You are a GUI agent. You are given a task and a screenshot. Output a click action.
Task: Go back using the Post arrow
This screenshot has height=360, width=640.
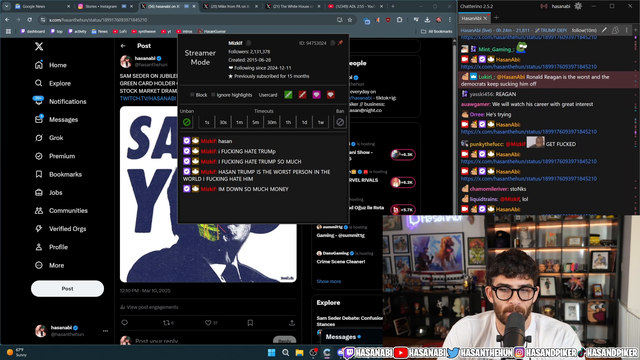tap(123, 46)
